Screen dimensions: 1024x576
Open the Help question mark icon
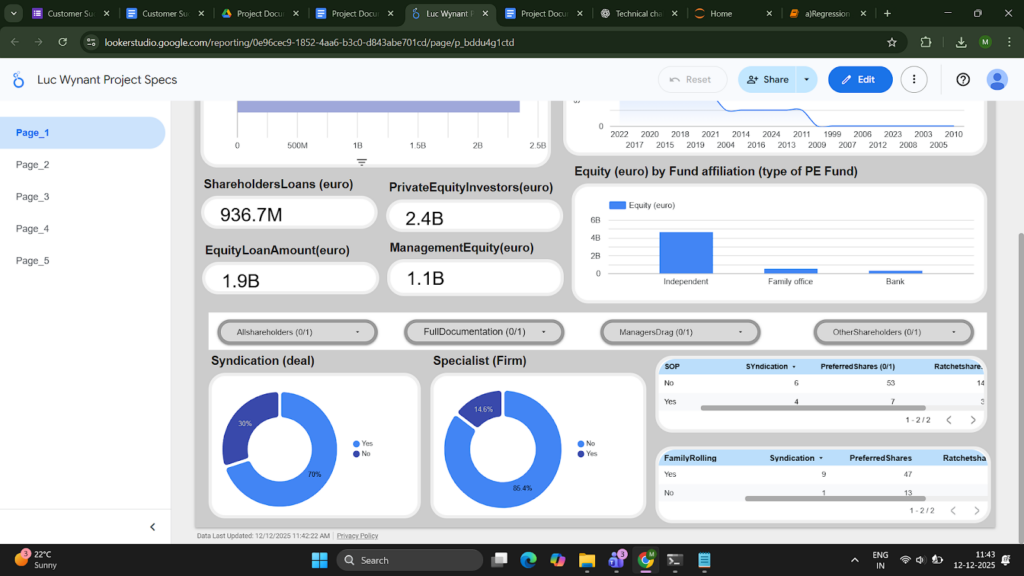963,80
